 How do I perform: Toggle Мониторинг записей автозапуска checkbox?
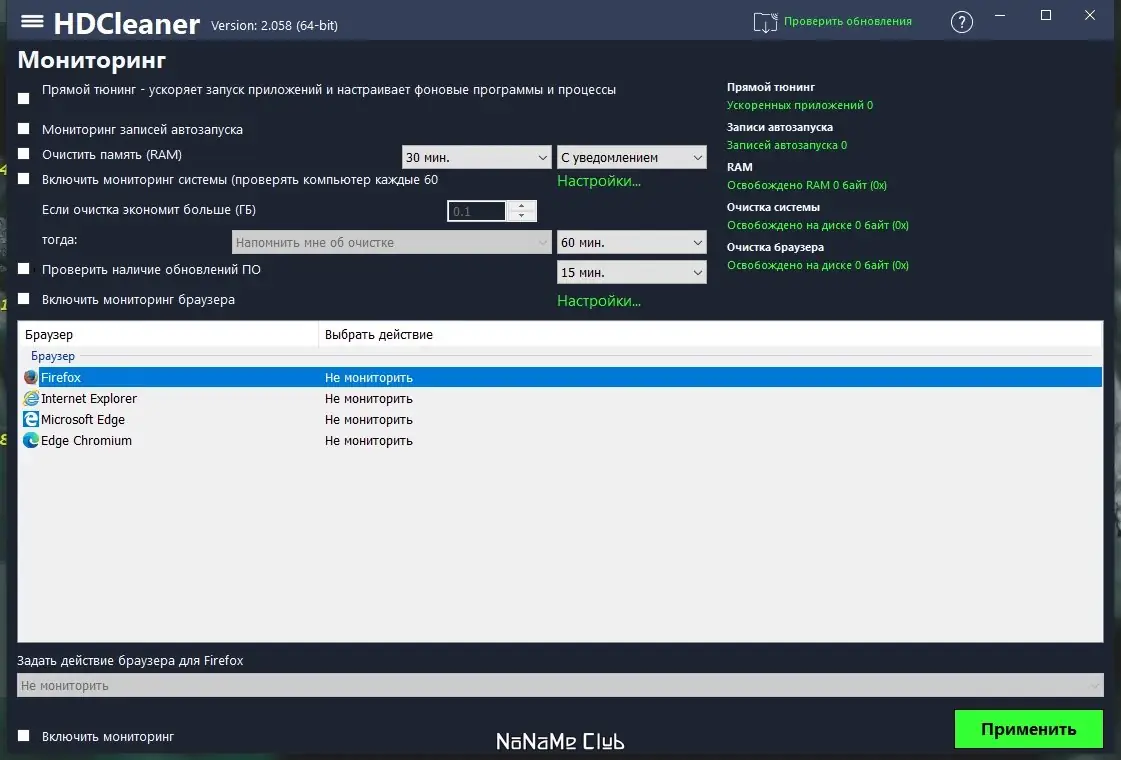point(24,129)
